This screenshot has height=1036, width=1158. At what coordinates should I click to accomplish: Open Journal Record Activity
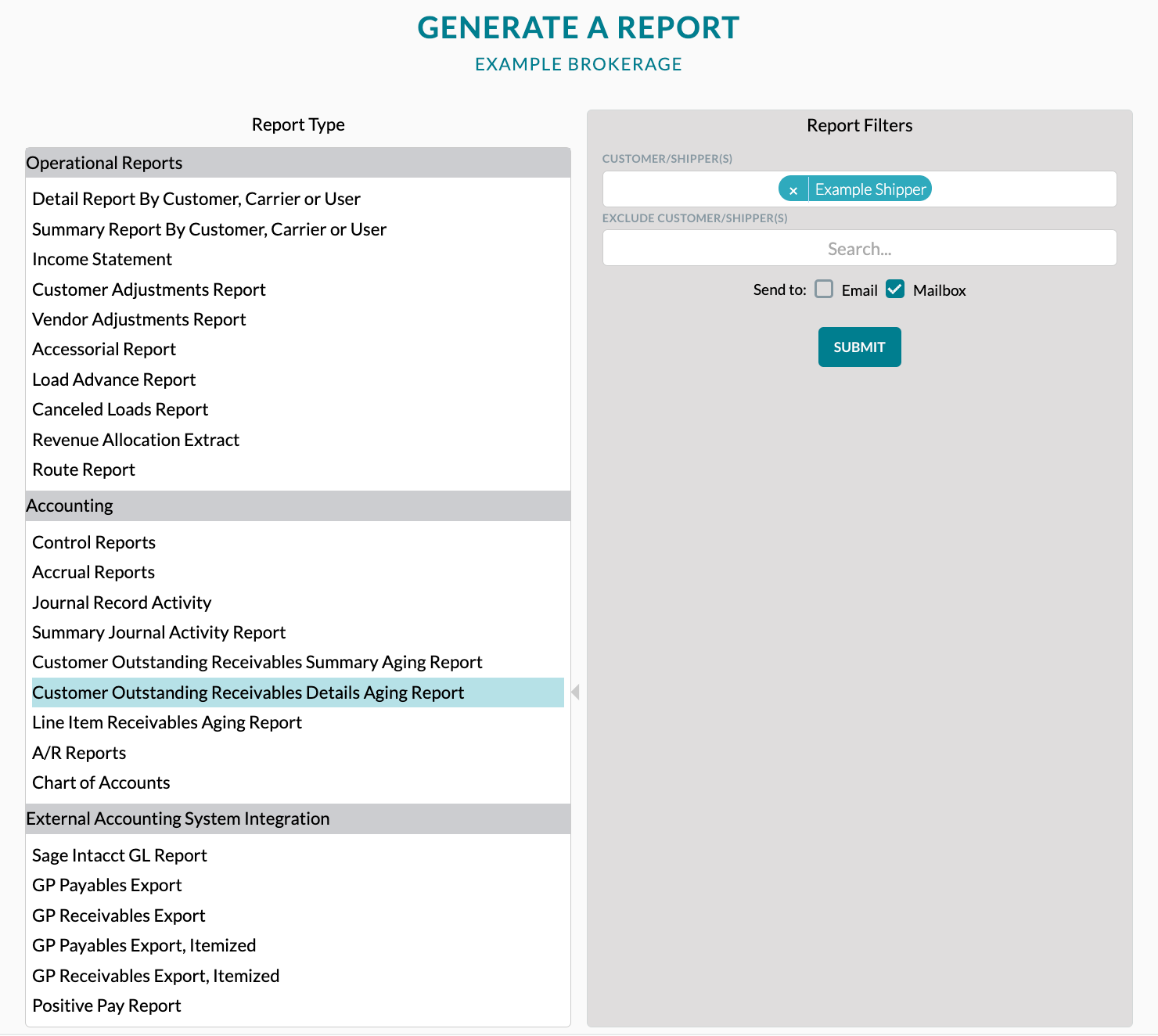122,603
